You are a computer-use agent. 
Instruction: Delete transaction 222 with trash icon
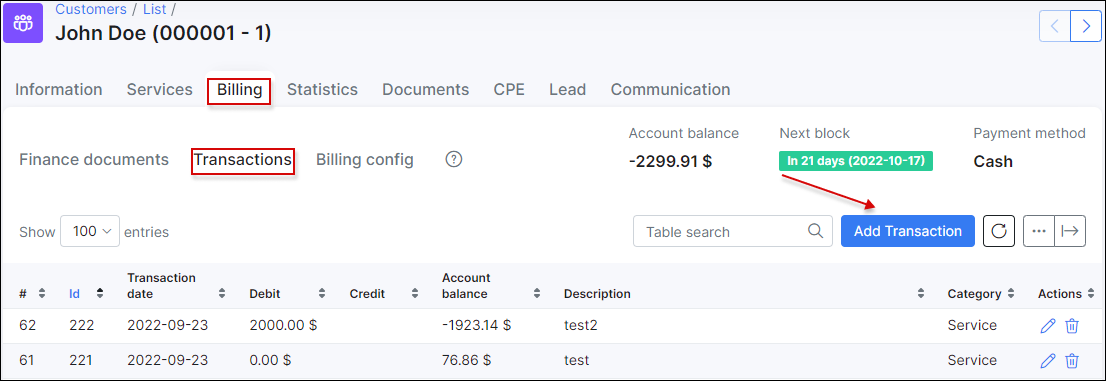1071,325
